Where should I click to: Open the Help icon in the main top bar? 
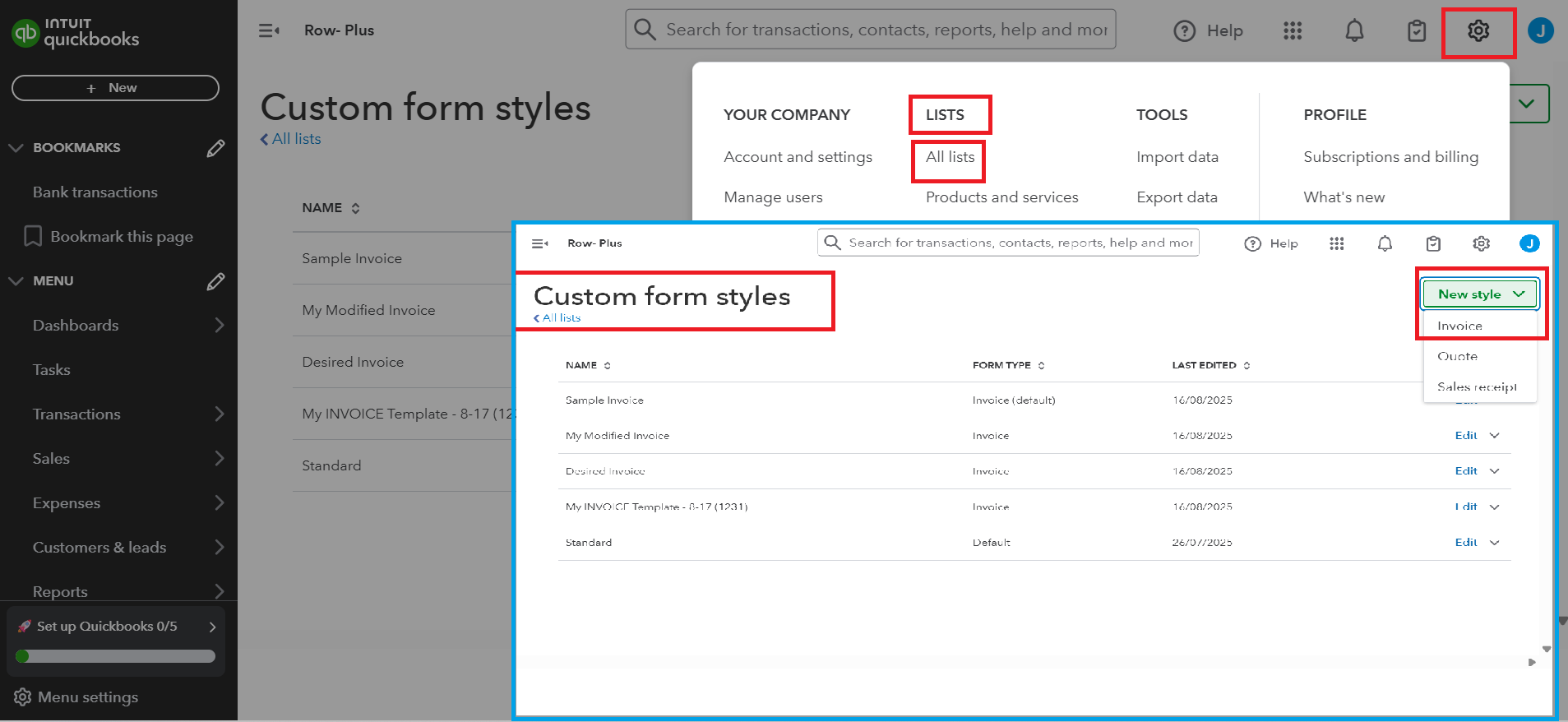1184,31
